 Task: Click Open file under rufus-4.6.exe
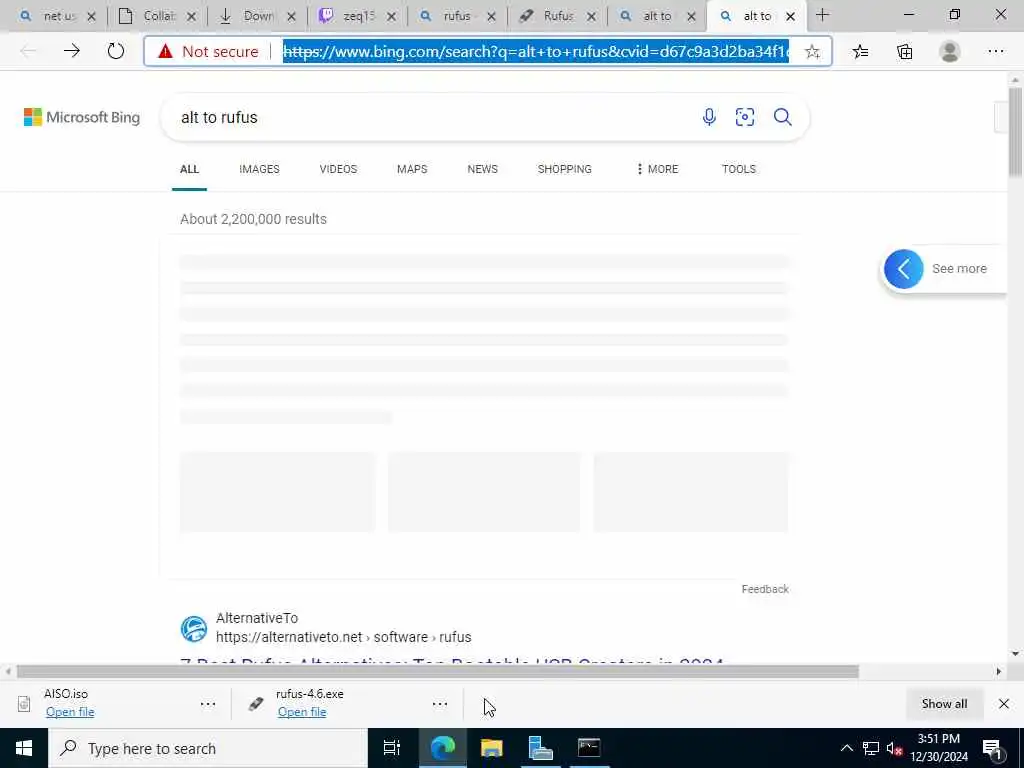pyautogui.click(x=302, y=712)
